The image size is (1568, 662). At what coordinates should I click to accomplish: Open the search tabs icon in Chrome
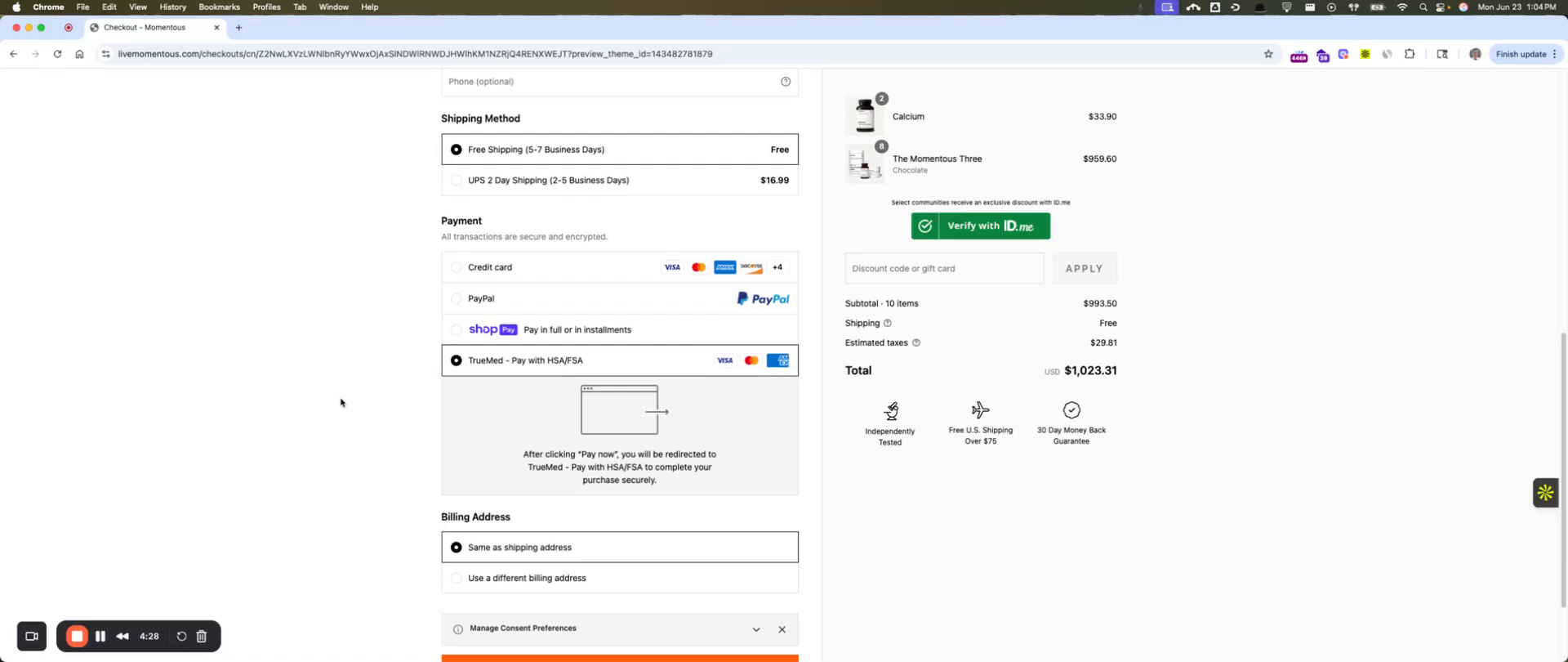coord(1442,54)
